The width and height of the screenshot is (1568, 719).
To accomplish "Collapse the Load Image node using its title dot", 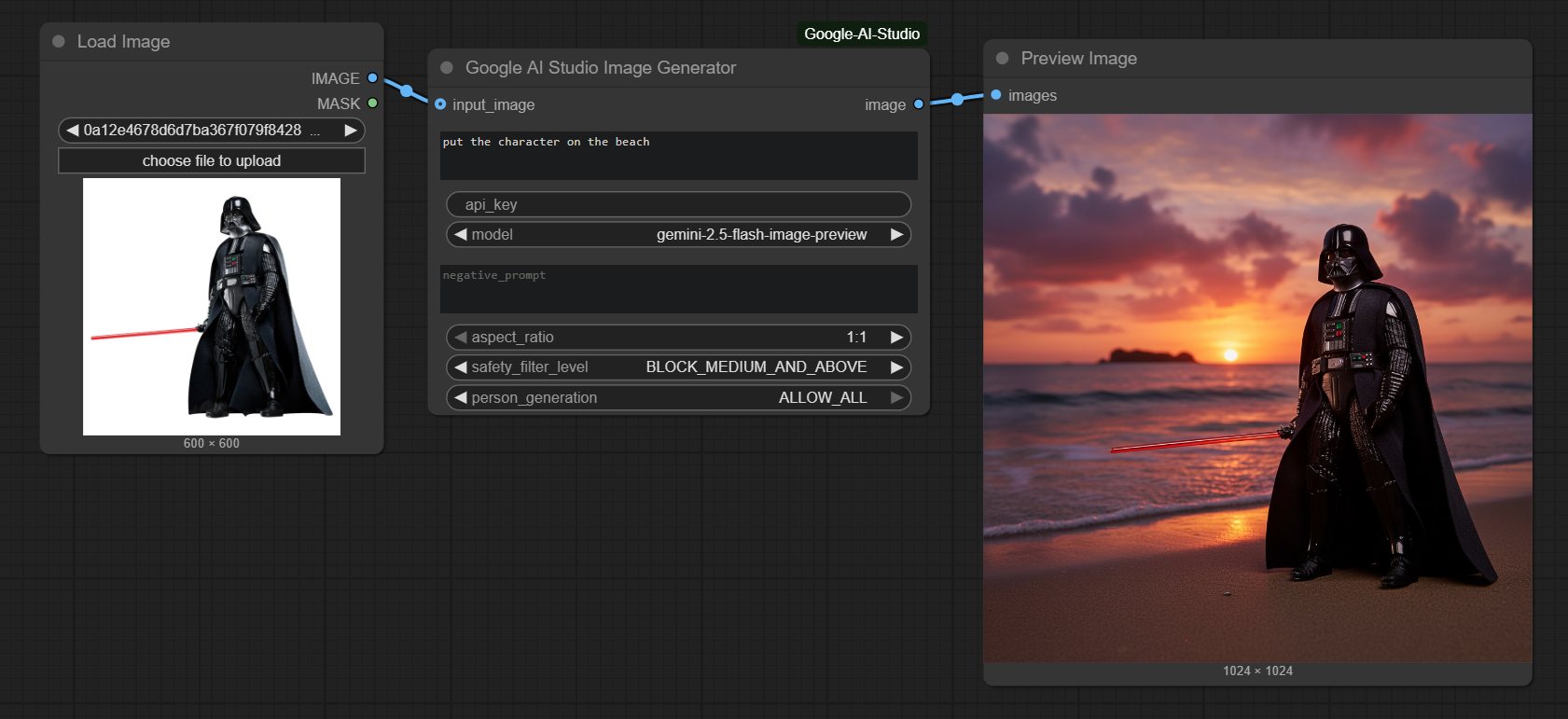I will click(59, 42).
